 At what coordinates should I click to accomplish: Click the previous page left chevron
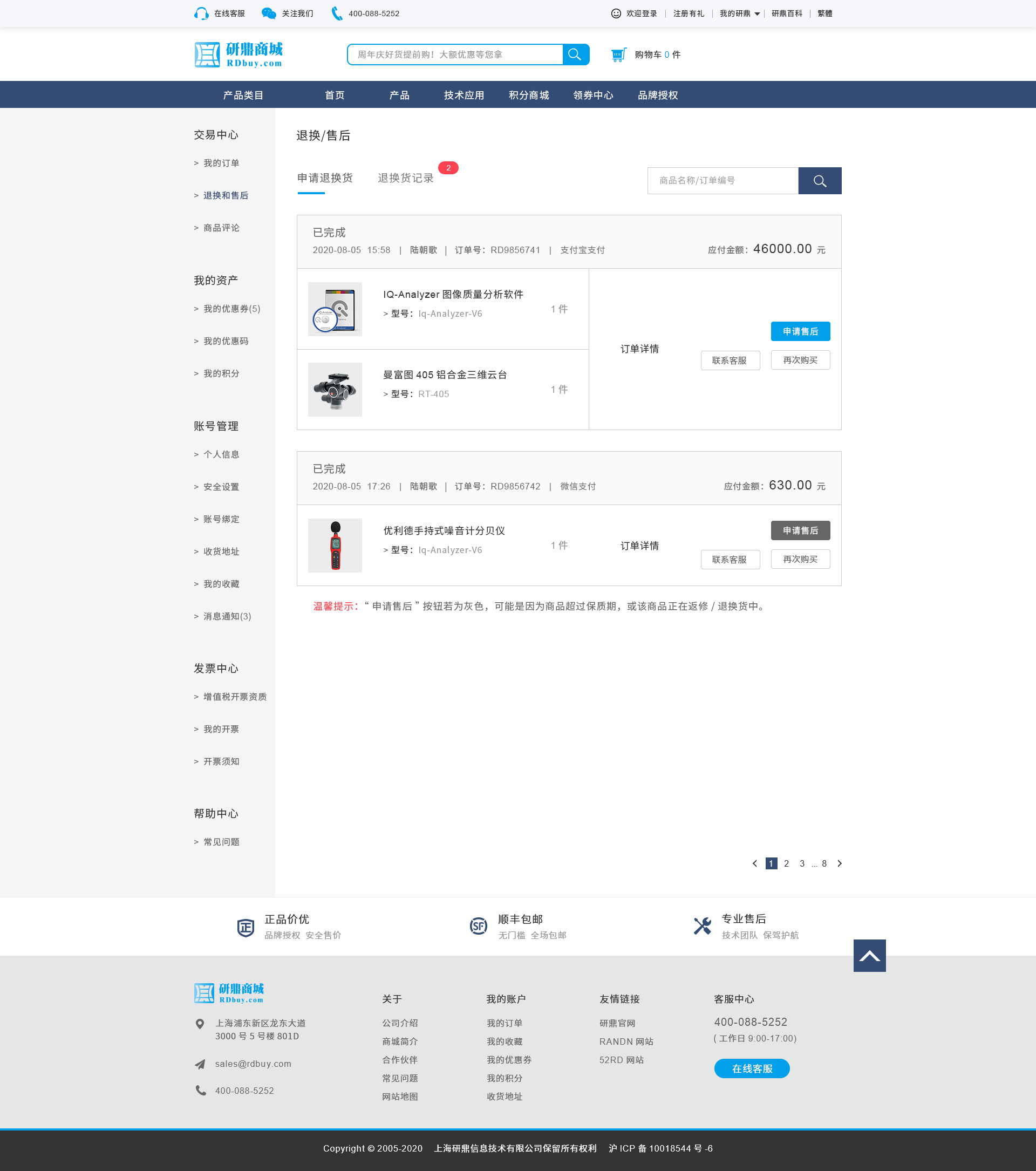coord(755,863)
